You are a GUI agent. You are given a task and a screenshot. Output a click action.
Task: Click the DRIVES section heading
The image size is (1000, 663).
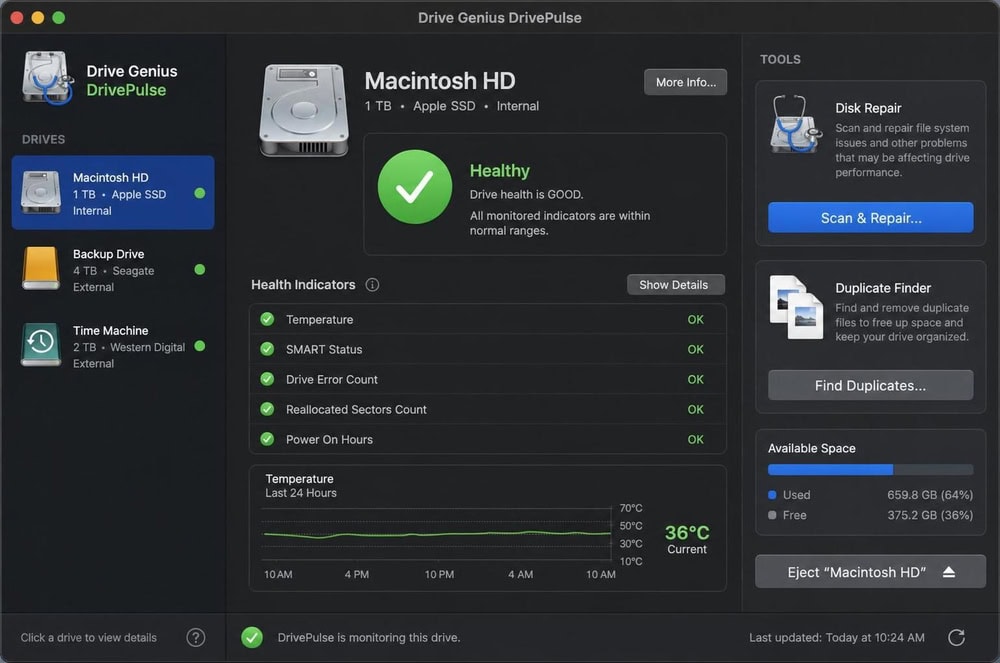[x=43, y=140]
